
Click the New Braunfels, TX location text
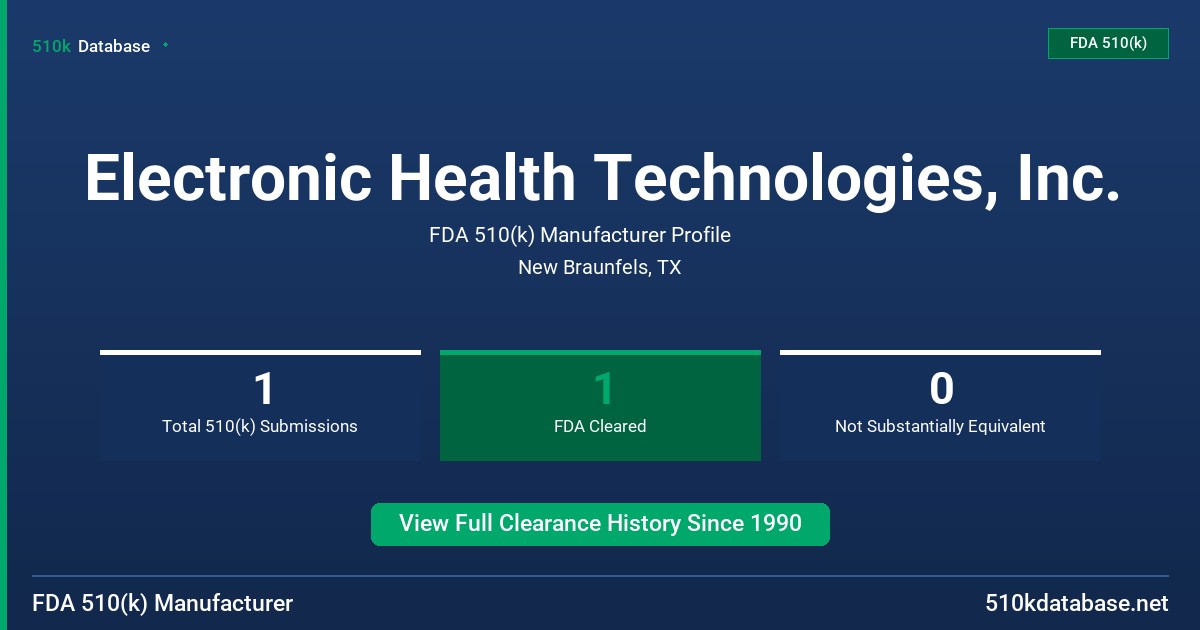coord(600,267)
